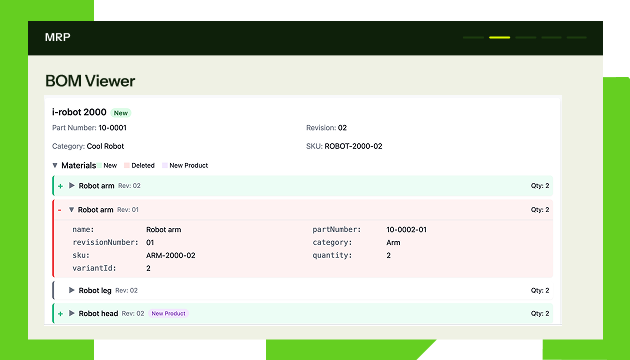
Task: Collapse Robot arm Rev: 01 row
Action: point(72,209)
